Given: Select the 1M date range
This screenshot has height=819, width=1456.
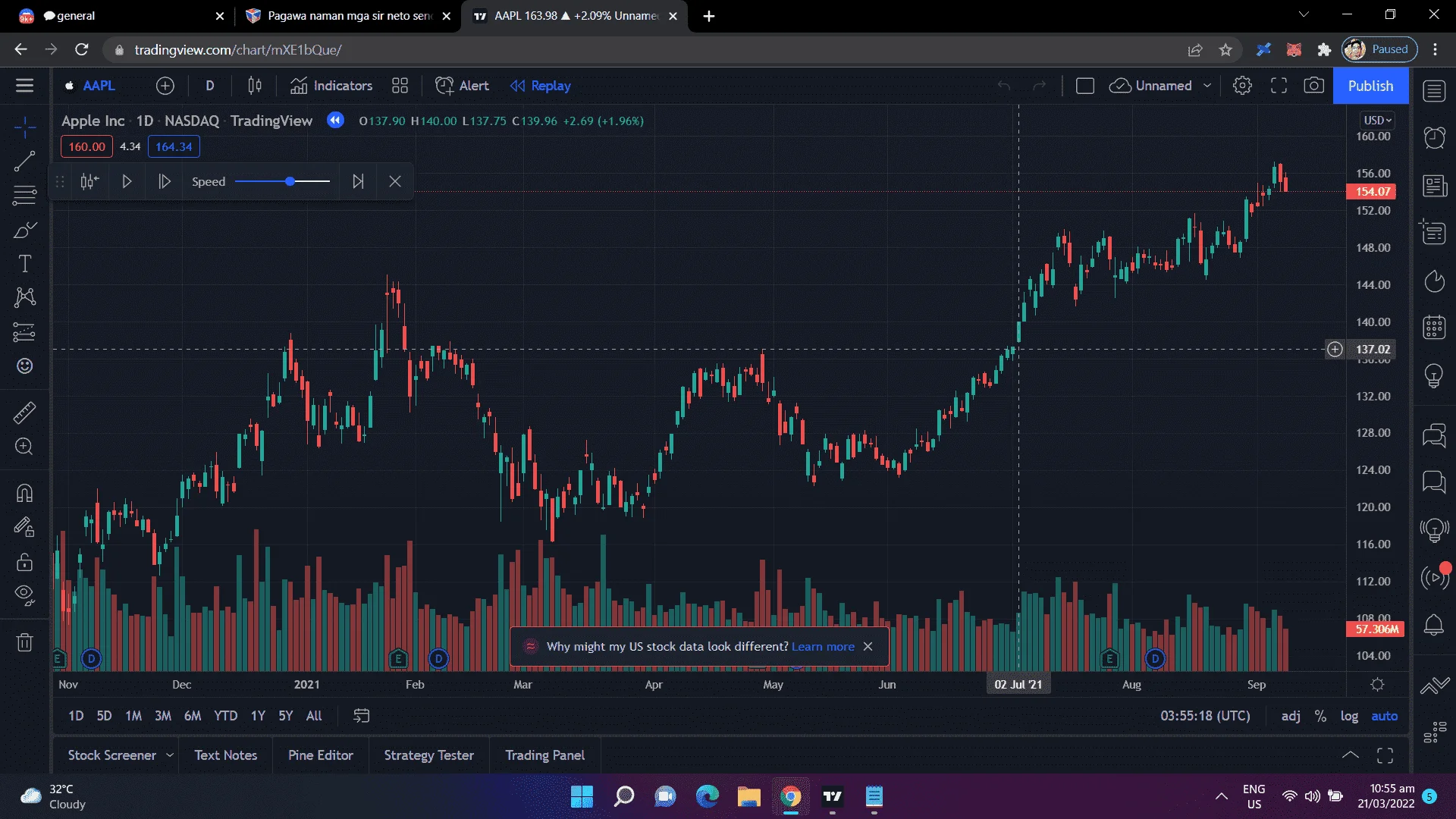Looking at the screenshot, I should [x=133, y=716].
